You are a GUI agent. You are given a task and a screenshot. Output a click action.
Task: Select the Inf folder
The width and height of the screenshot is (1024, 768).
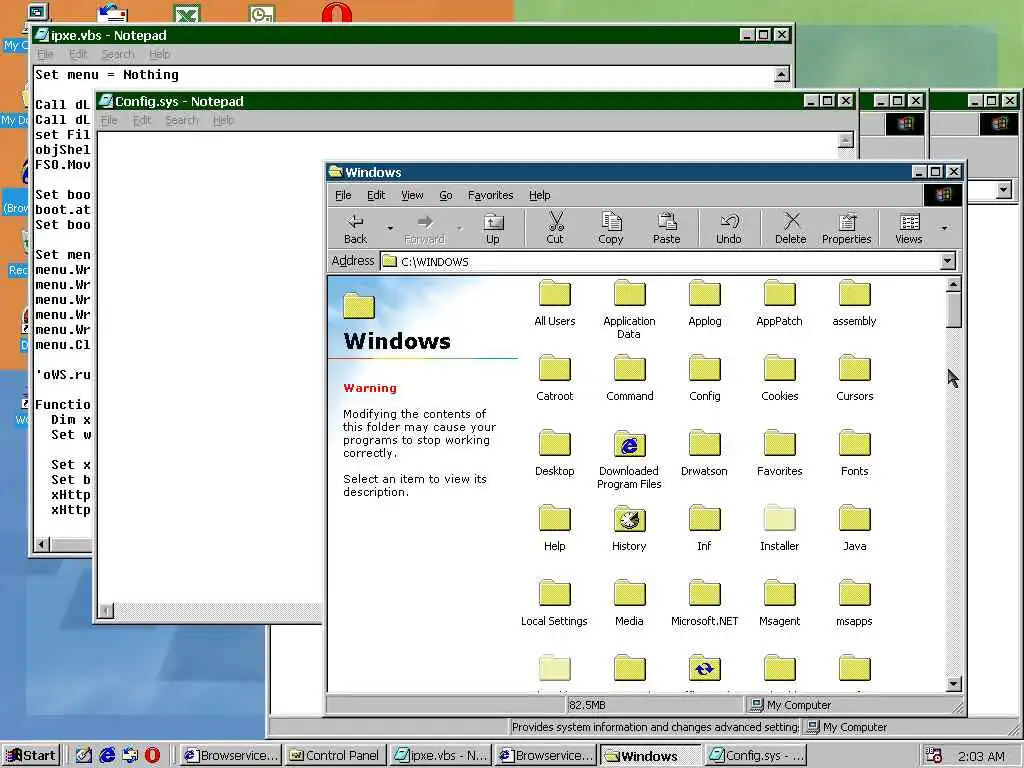pos(705,529)
